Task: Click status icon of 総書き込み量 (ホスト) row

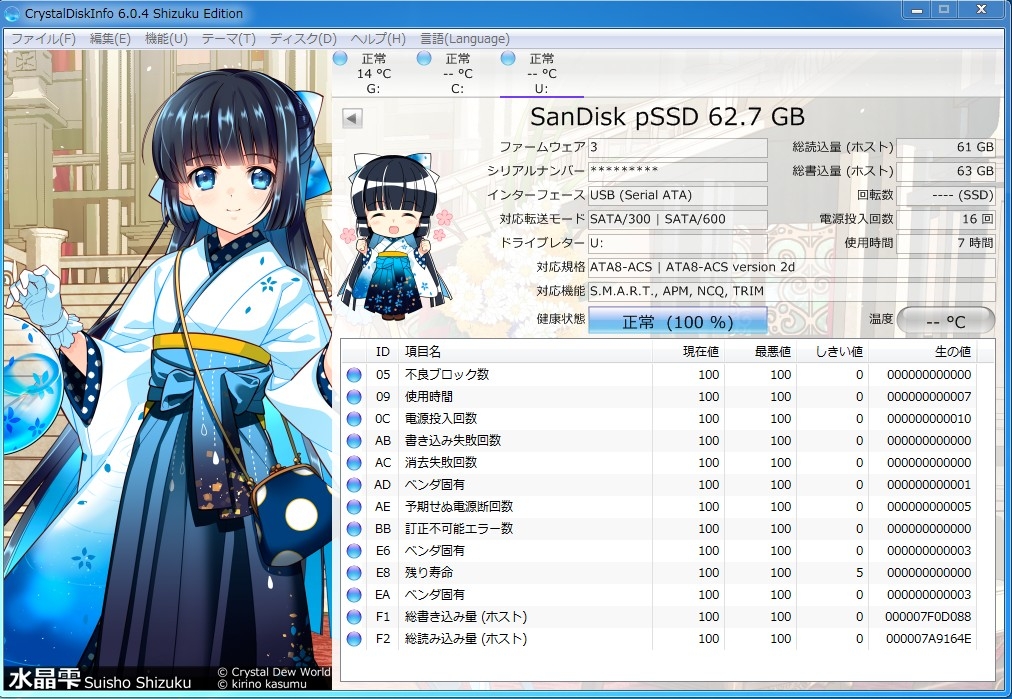Action: click(x=354, y=616)
